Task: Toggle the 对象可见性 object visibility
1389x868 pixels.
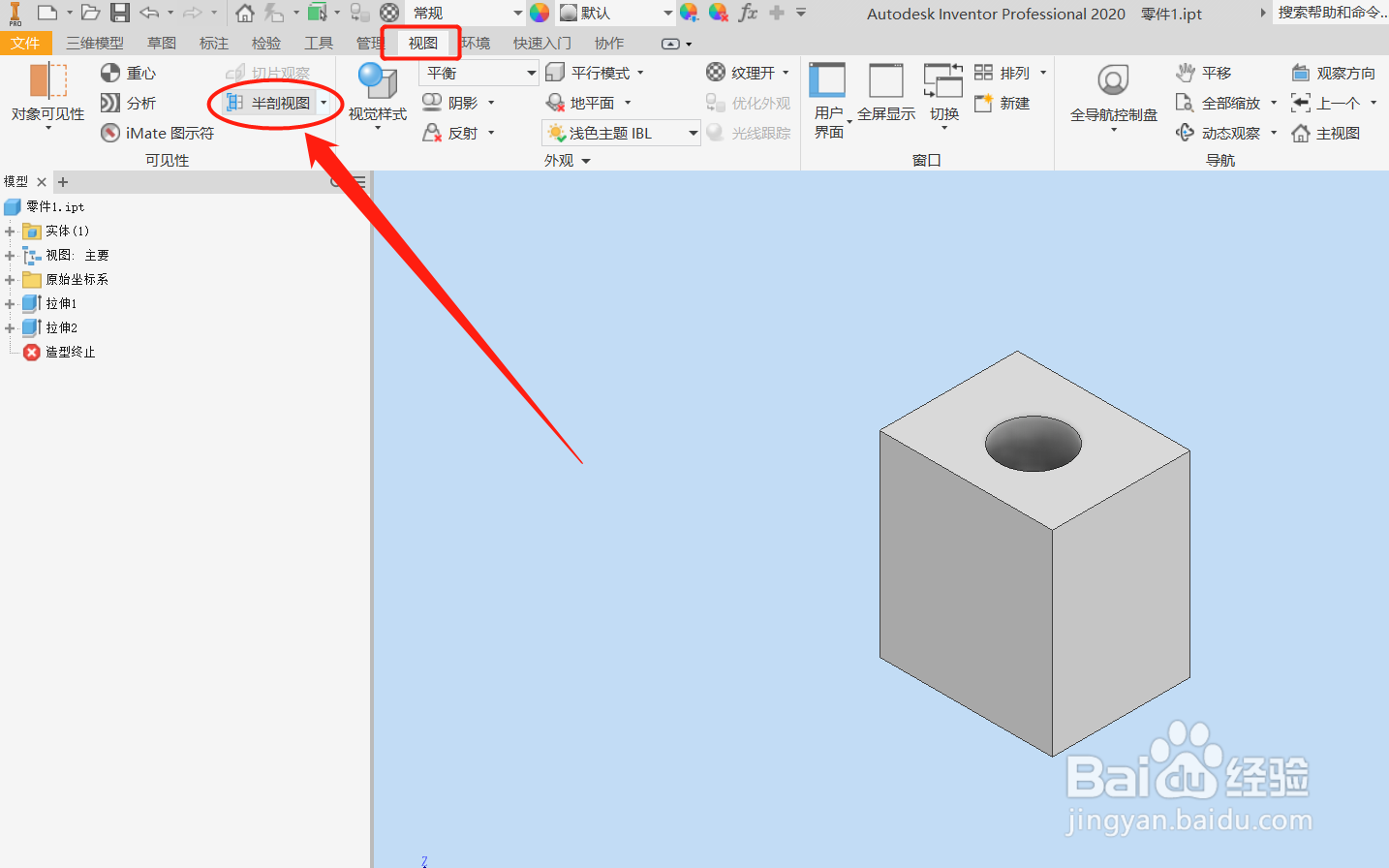Action: (48, 94)
